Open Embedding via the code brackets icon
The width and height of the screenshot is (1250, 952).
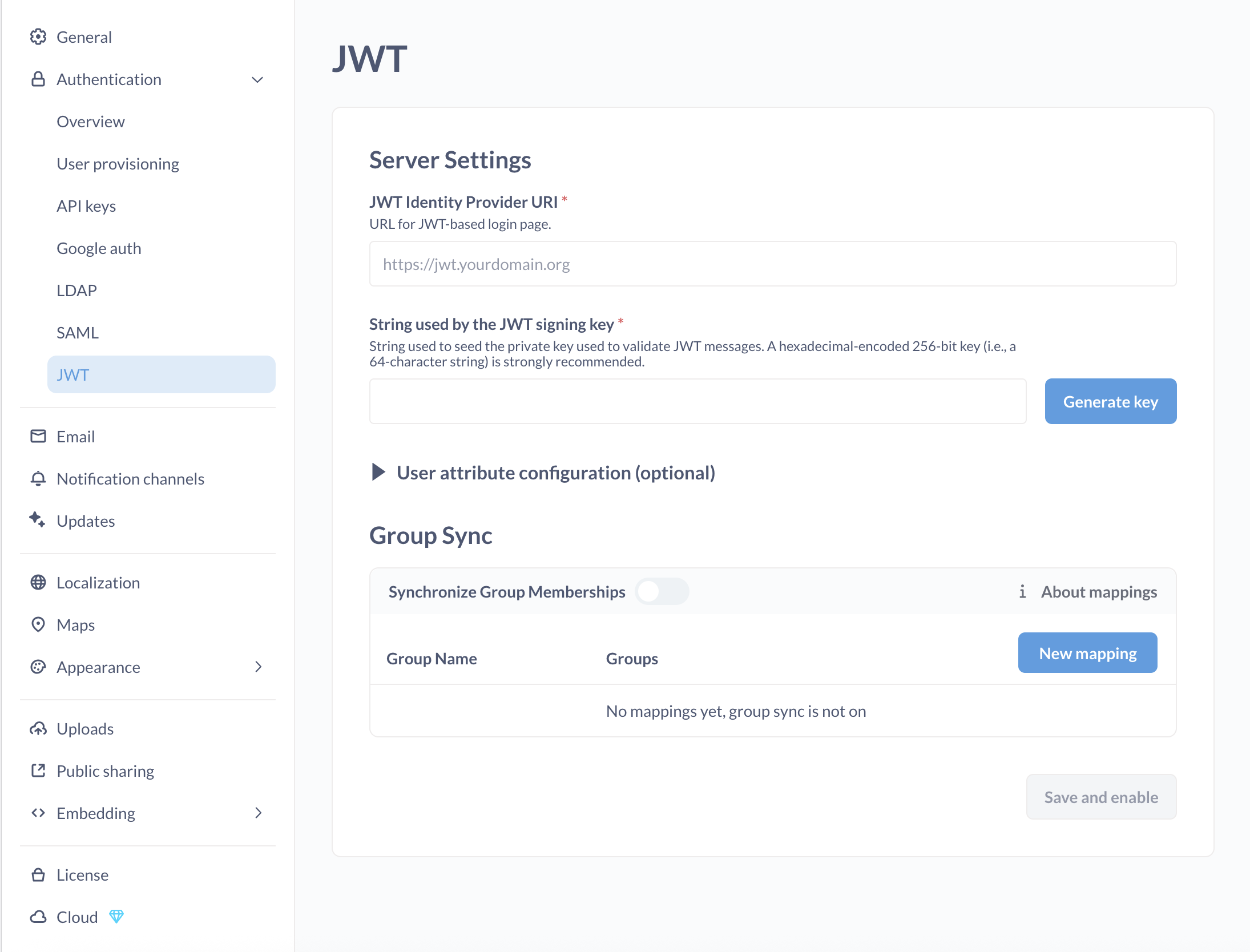click(x=38, y=813)
